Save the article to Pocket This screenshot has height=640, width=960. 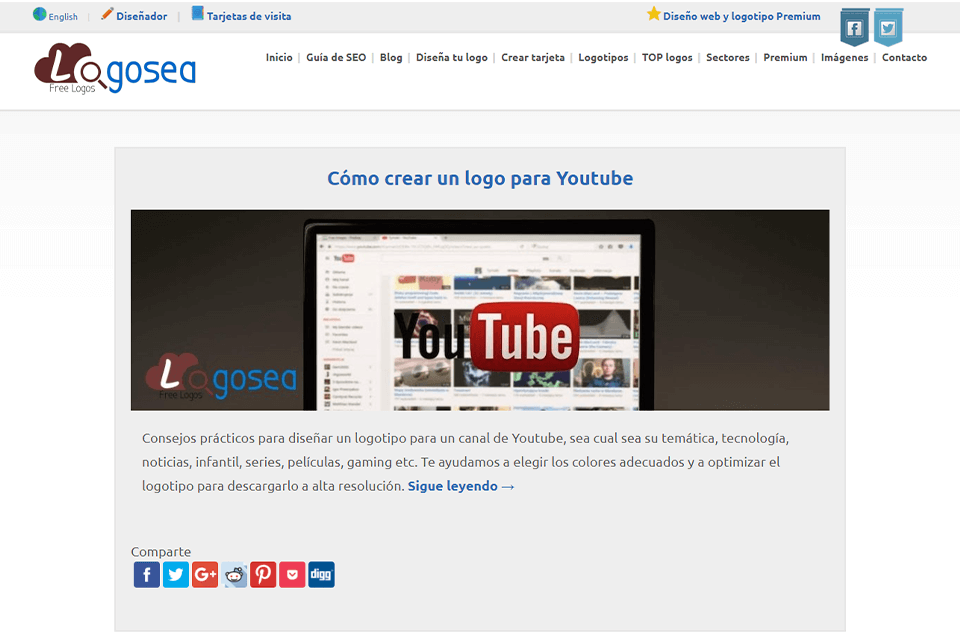click(x=292, y=574)
